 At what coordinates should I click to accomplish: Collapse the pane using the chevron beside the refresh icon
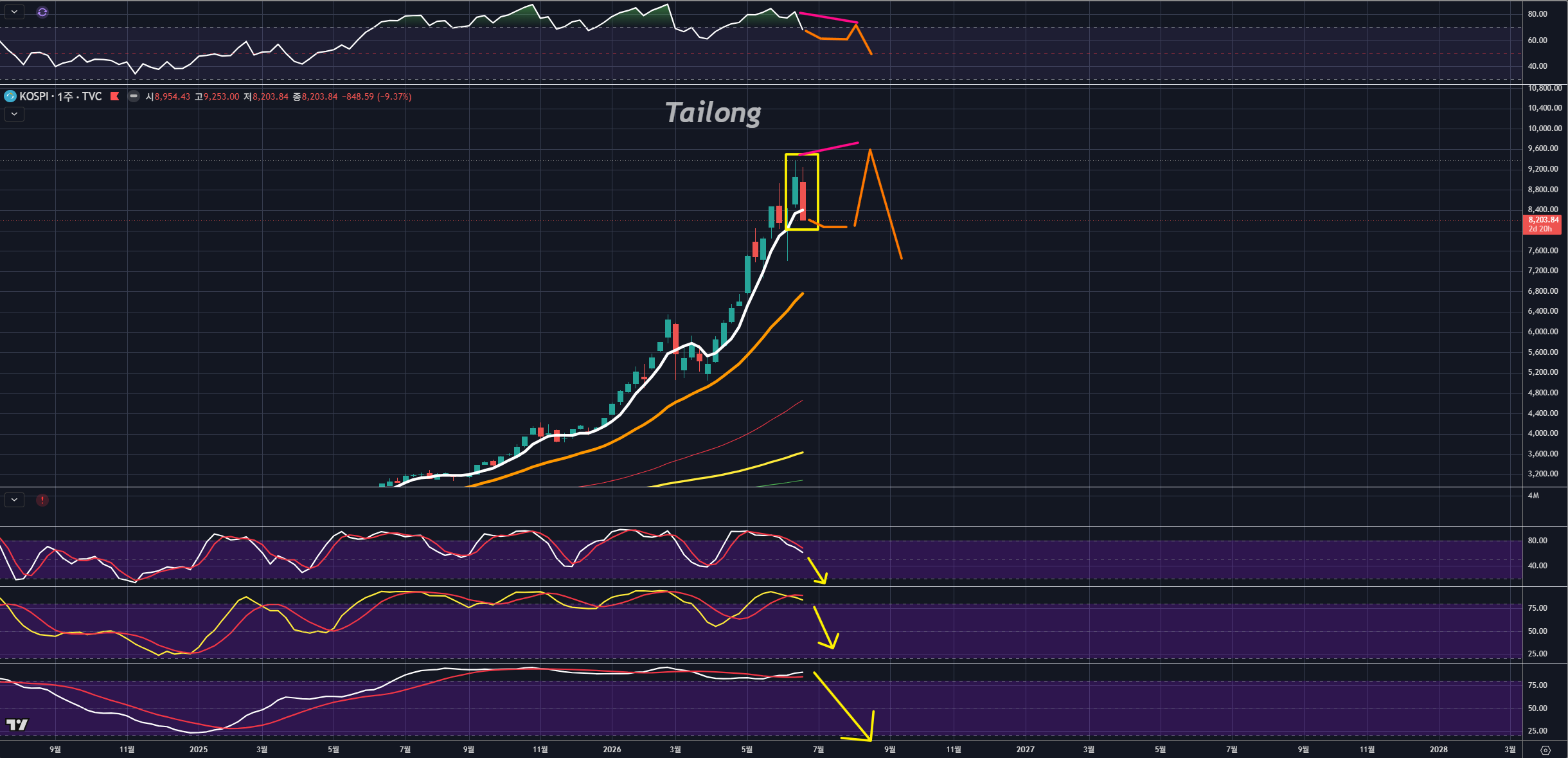(14, 12)
